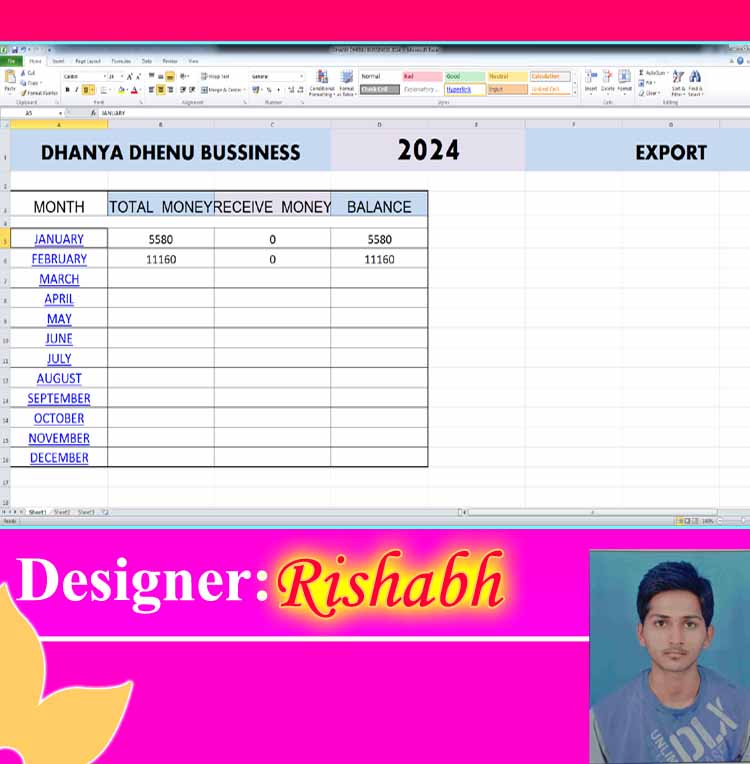Click the MARCH hyperlink in the month column
This screenshot has height=764, width=750.
[x=59, y=279]
